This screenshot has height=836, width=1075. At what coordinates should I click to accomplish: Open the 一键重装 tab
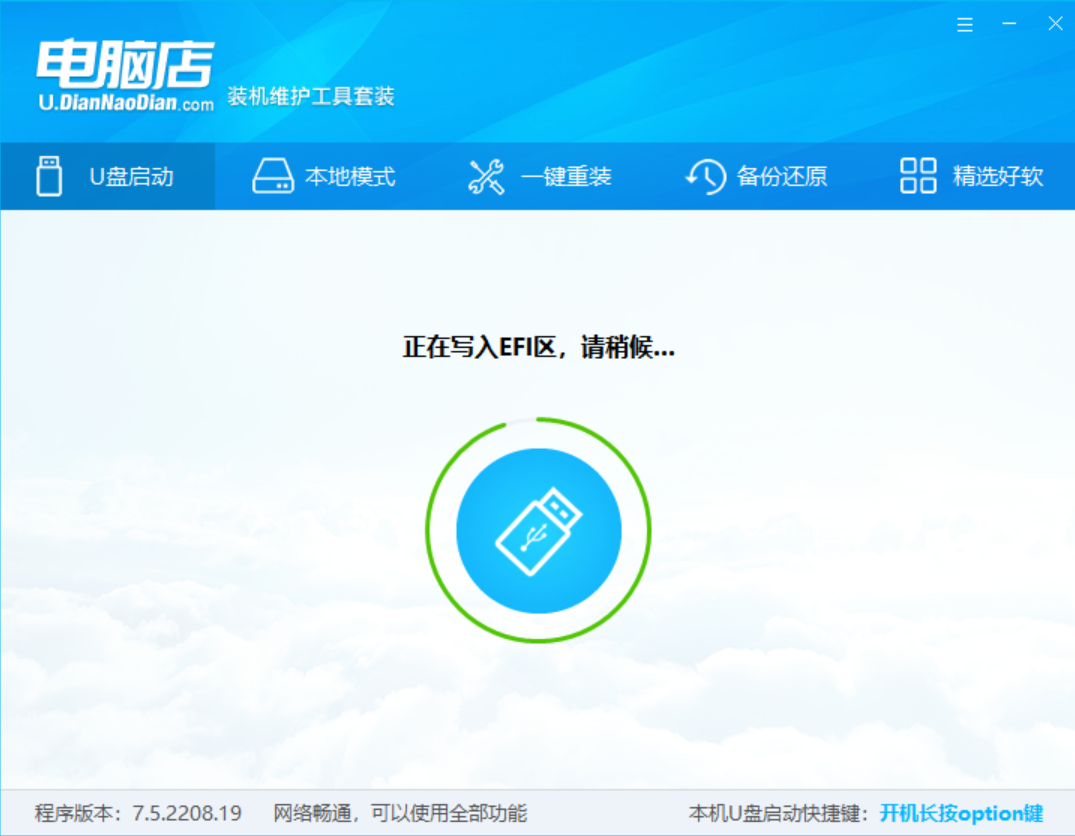tap(539, 176)
